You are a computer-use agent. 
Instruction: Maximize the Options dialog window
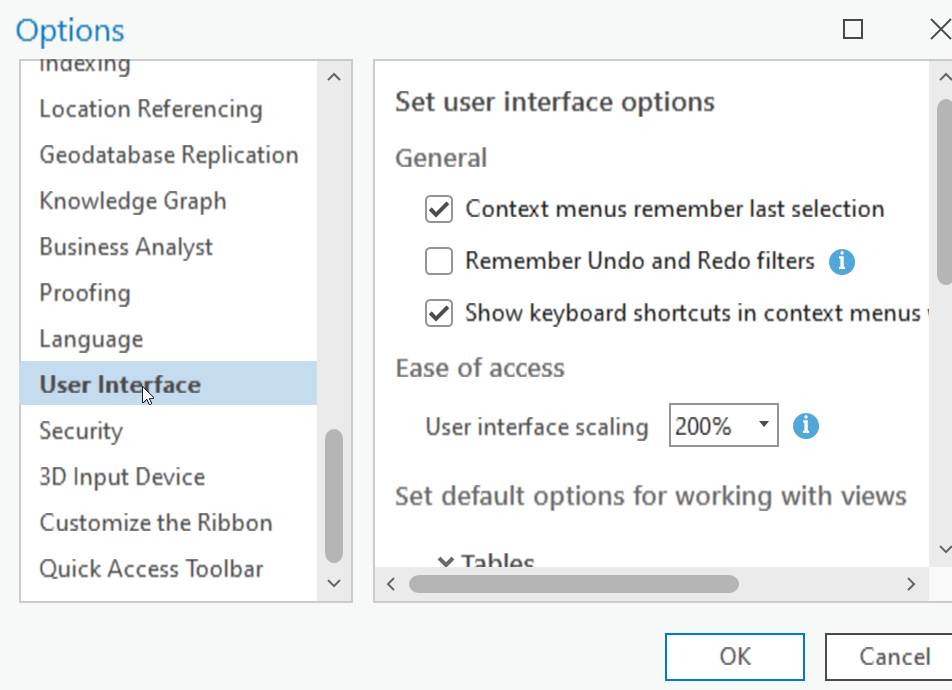853,29
